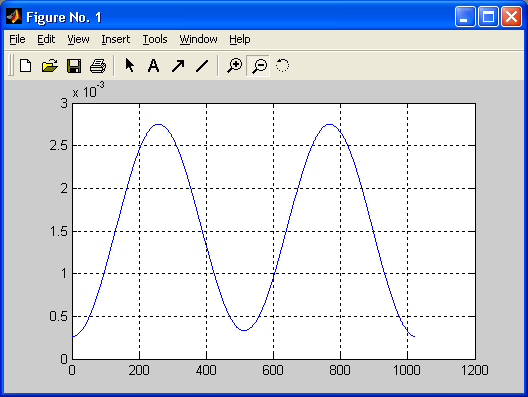The height and width of the screenshot is (397, 528).
Task: Select the Edit Plot arrow pointer tool
Action: tap(130, 65)
